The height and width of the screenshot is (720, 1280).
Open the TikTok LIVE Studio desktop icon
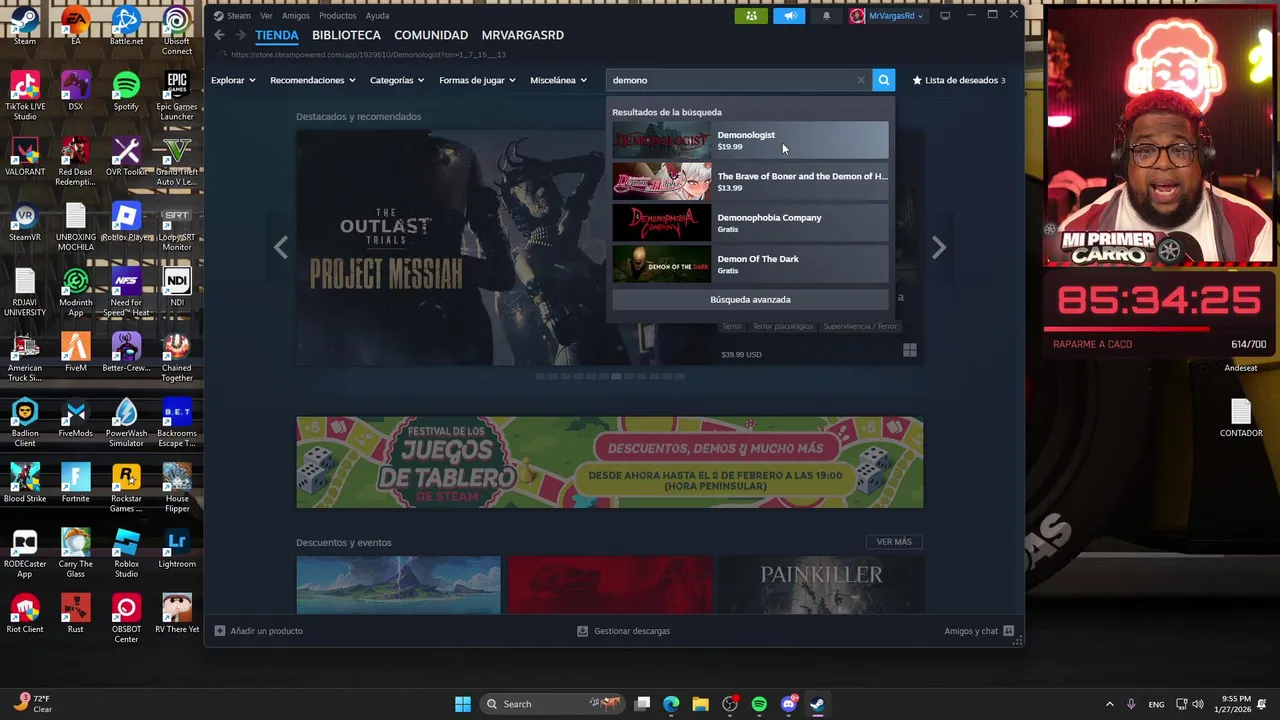(x=25, y=97)
